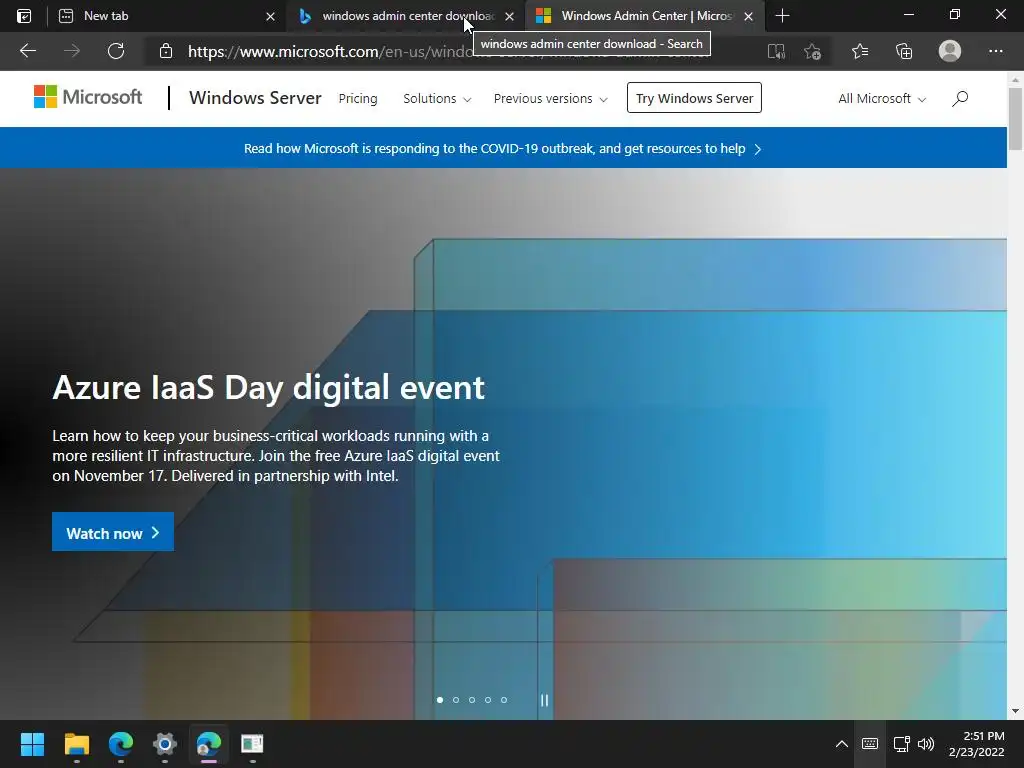Click Try Windows Server button
Image resolution: width=1024 pixels, height=768 pixels.
pos(694,98)
